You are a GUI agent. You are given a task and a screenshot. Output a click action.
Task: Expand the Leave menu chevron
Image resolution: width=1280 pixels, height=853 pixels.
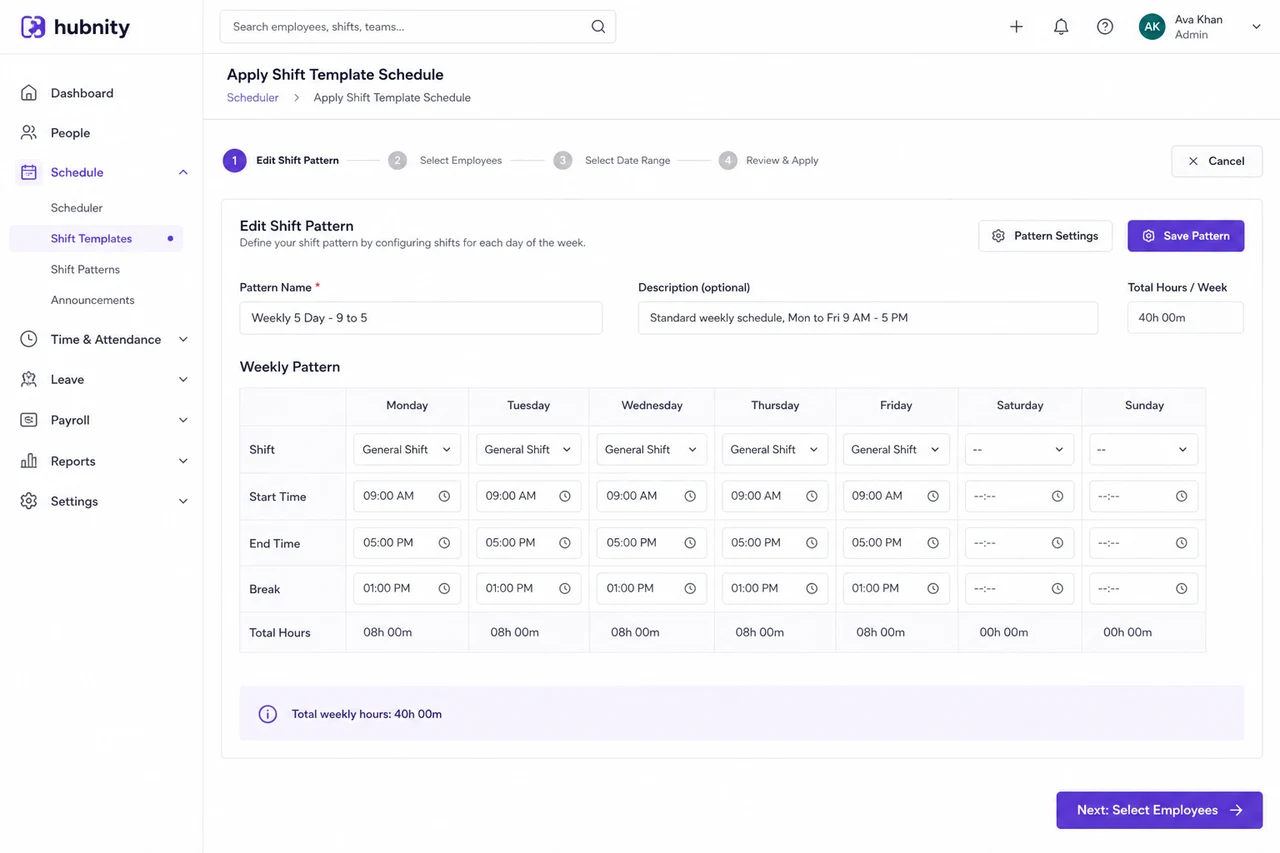[183, 379]
